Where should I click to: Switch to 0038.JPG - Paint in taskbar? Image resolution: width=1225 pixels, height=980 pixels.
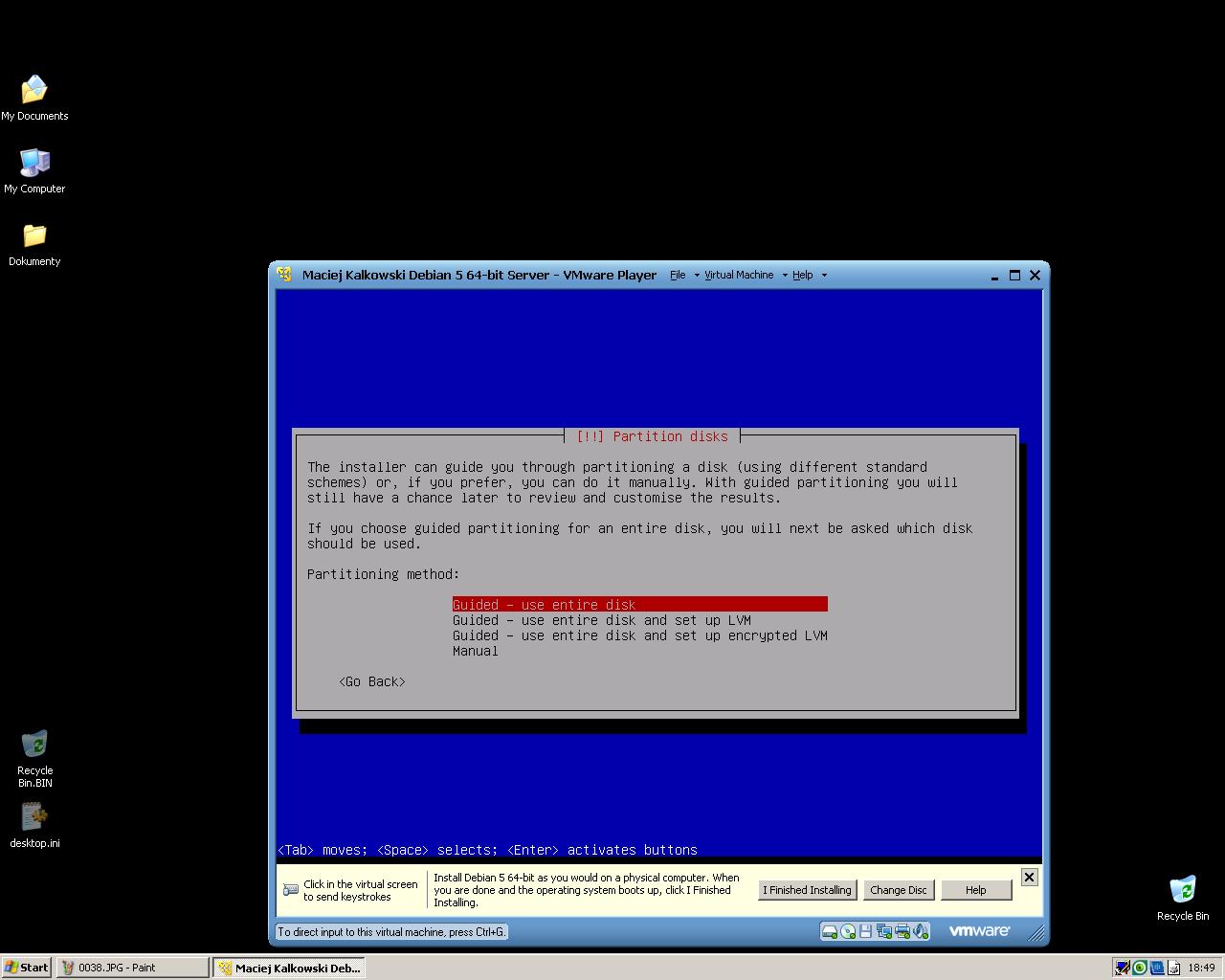132,968
